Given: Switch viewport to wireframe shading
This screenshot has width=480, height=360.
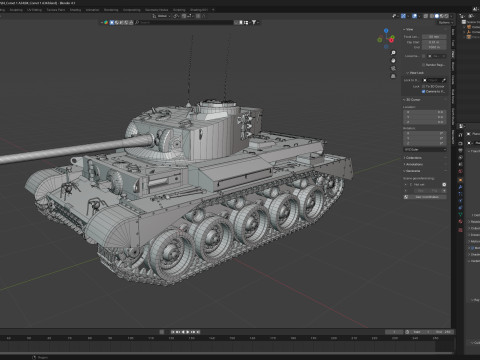Looking at the screenshot, I should coord(432,16).
